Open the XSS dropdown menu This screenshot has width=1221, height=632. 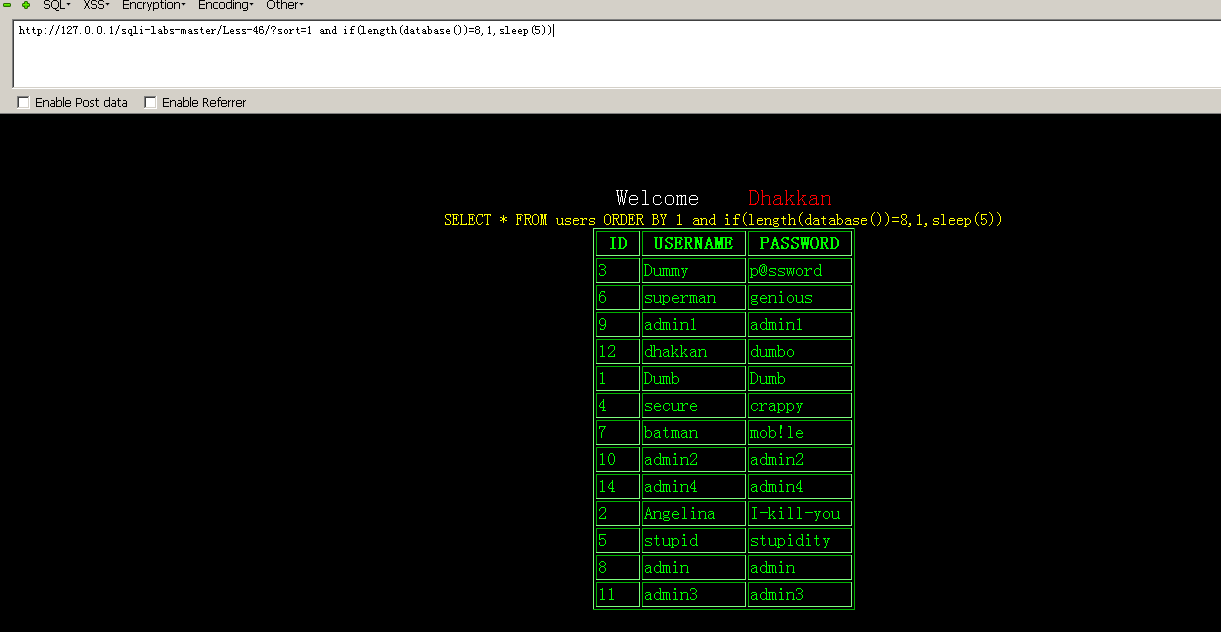(96, 5)
